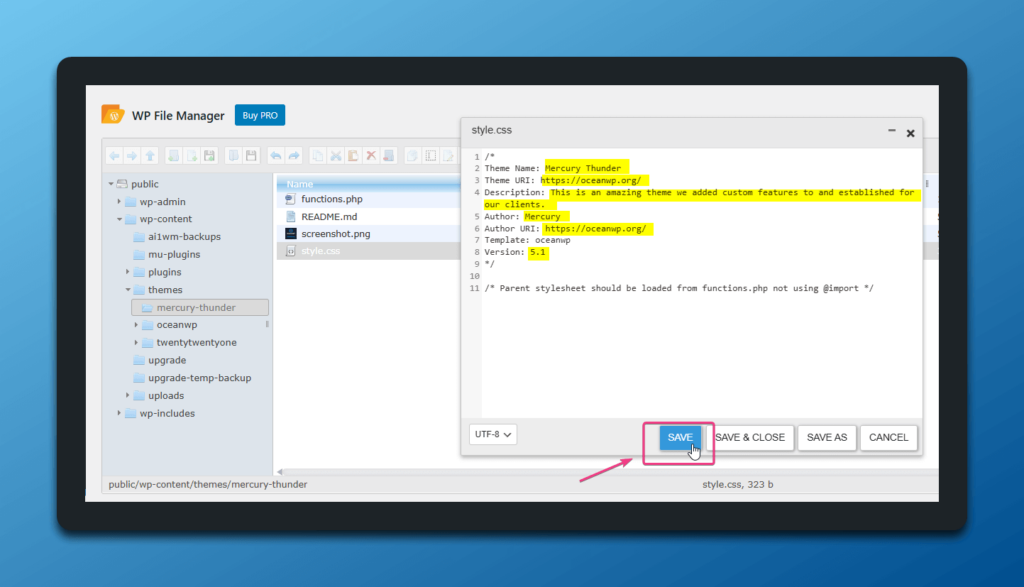Click the 'Template: oceanwp' line in editor

pos(527,240)
